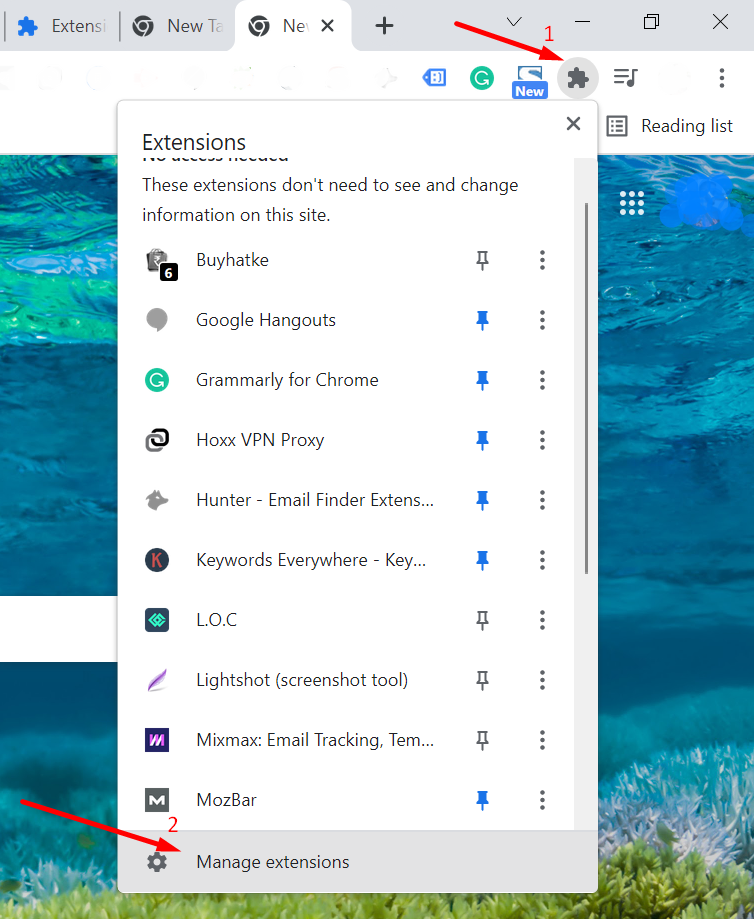
Task: Close the Extensions popup panel
Action: (573, 124)
